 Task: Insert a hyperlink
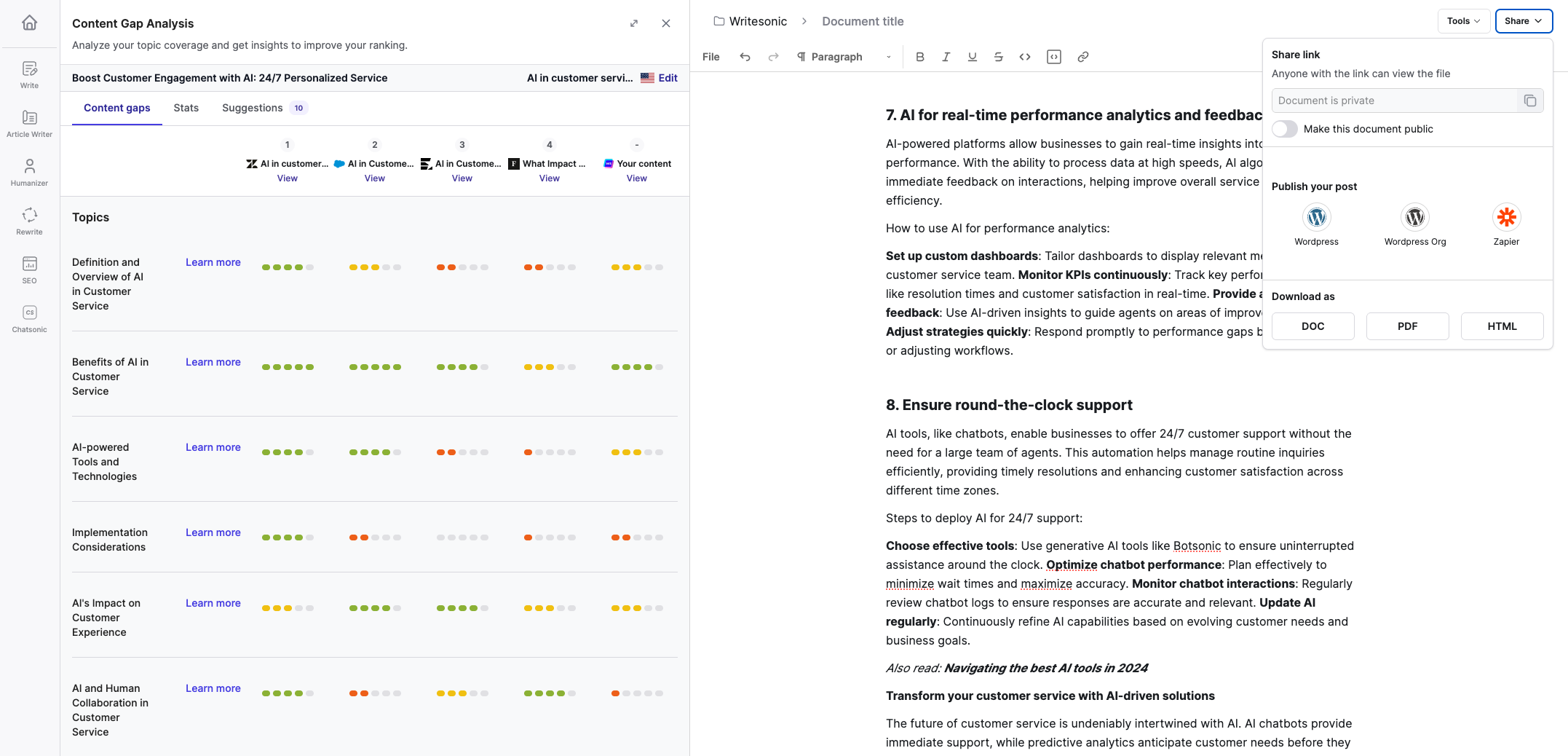(1082, 57)
